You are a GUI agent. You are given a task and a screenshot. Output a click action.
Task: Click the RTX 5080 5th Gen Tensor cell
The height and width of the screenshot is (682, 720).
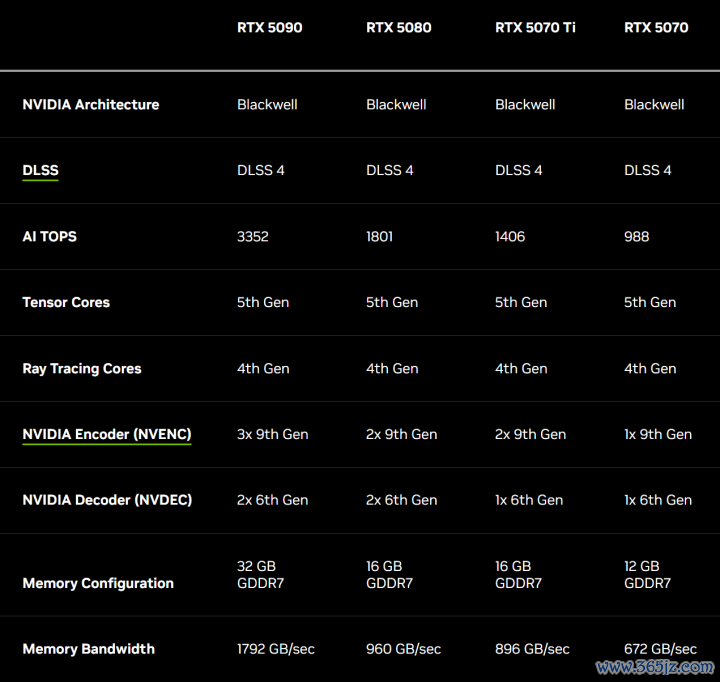(392, 302)
